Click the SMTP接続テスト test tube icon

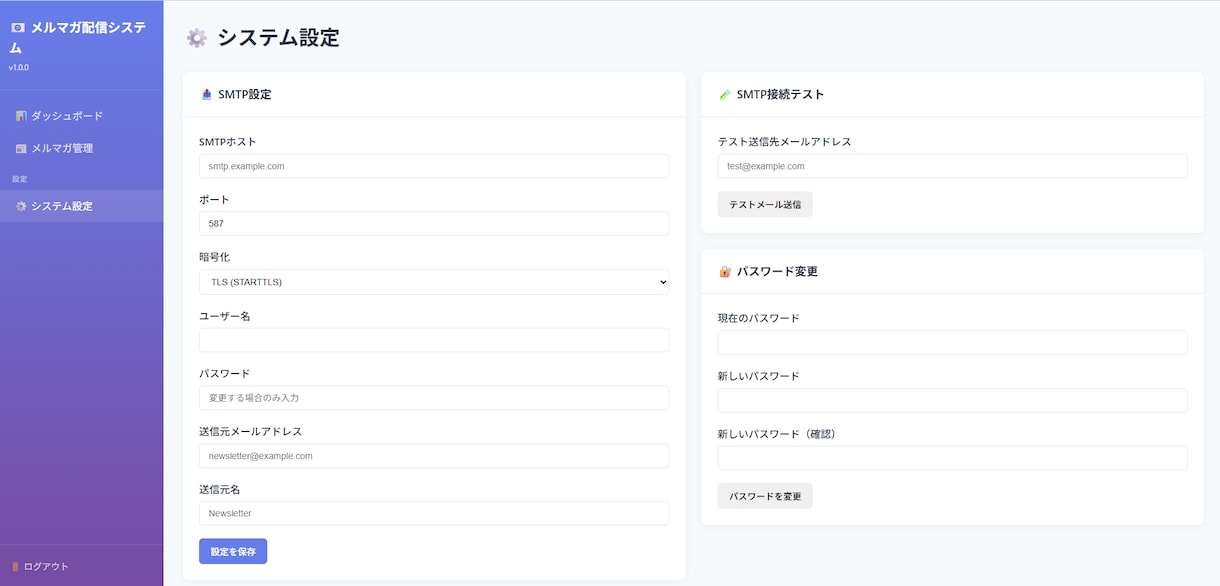tap(725, 95)
